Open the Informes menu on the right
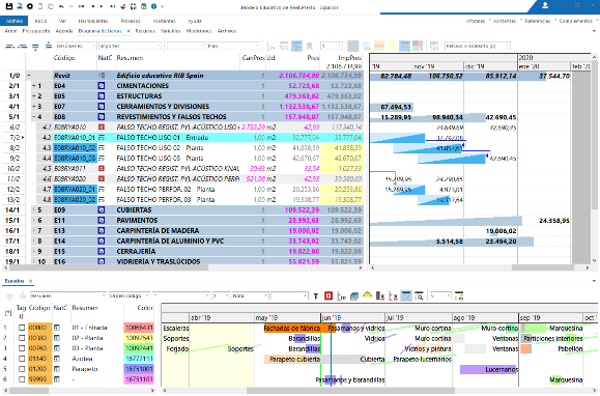 click(475, 21)
